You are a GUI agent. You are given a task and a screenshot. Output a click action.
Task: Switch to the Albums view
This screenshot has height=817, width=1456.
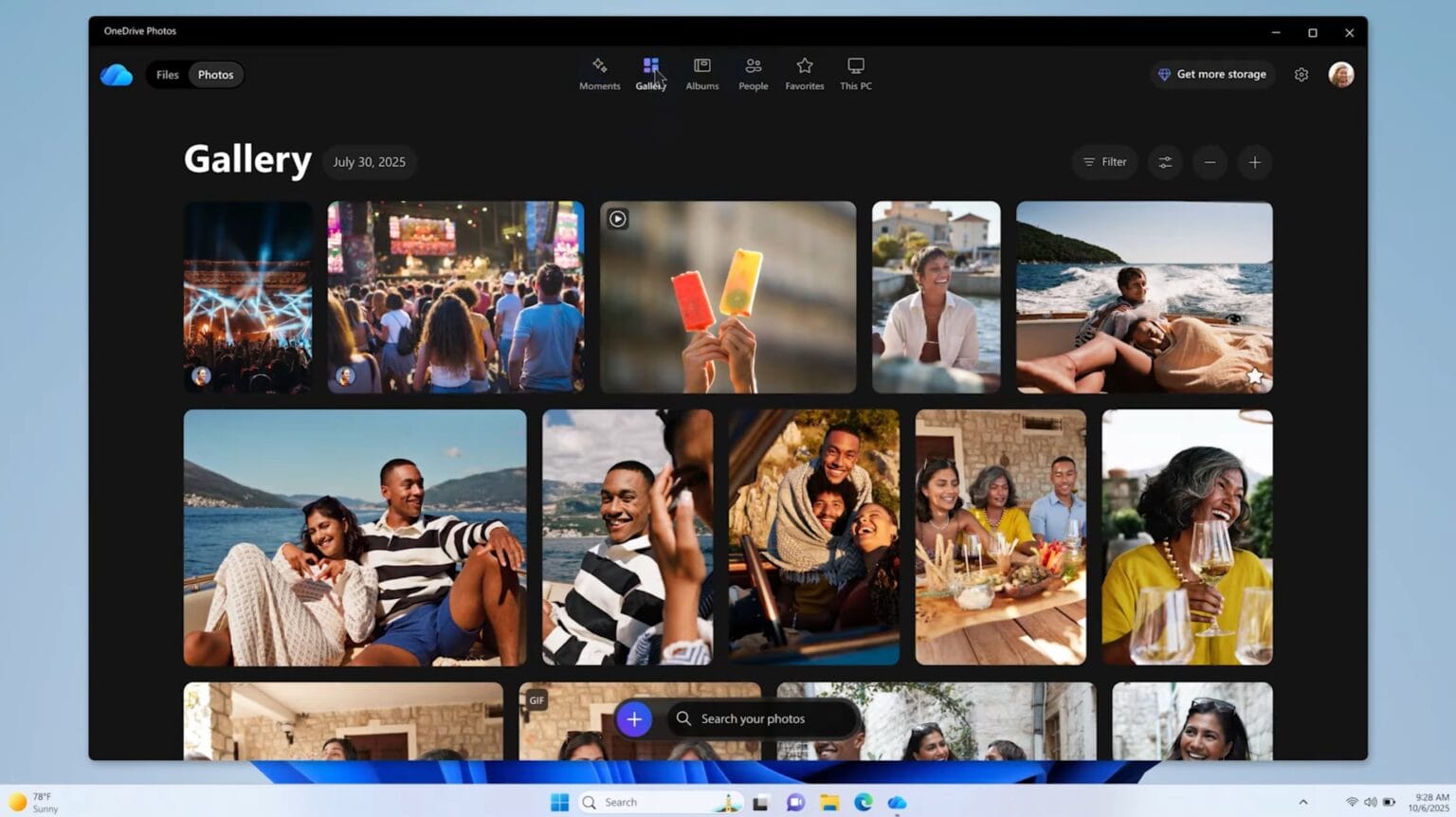click(x=701, y=74)
